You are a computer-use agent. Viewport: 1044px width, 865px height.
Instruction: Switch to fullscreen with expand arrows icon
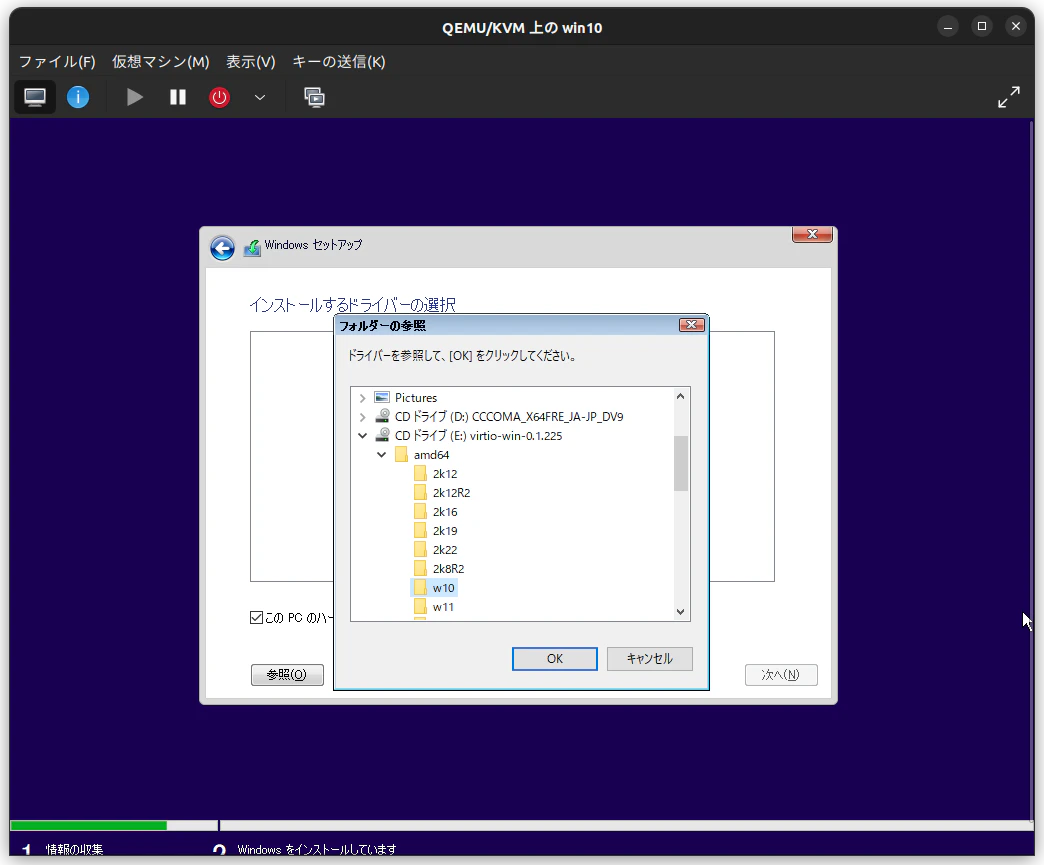(1009, 97)
